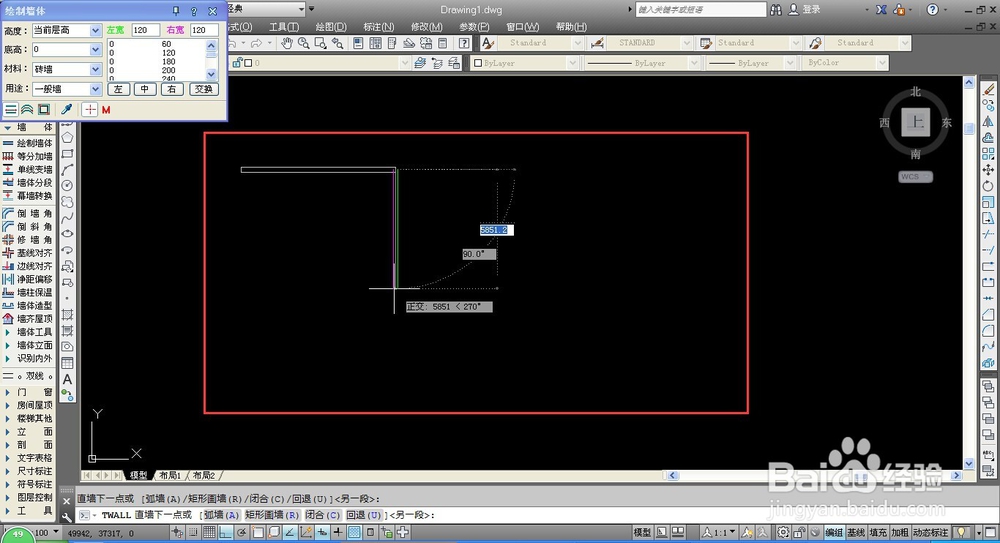Toggle the red crosshair auto-snap icon
The image size is (1000, 543).
tap(90, 110)
